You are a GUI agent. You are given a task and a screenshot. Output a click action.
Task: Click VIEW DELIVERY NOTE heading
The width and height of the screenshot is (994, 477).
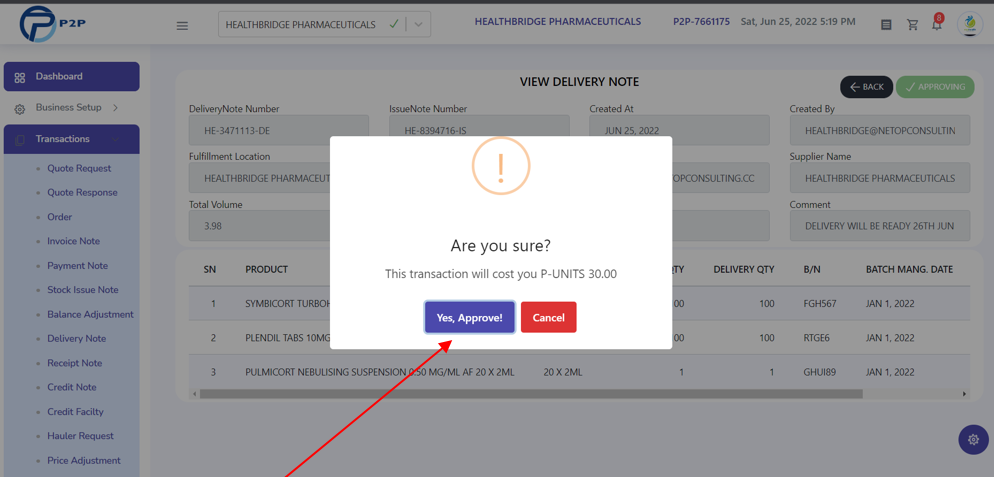(579, 82)
